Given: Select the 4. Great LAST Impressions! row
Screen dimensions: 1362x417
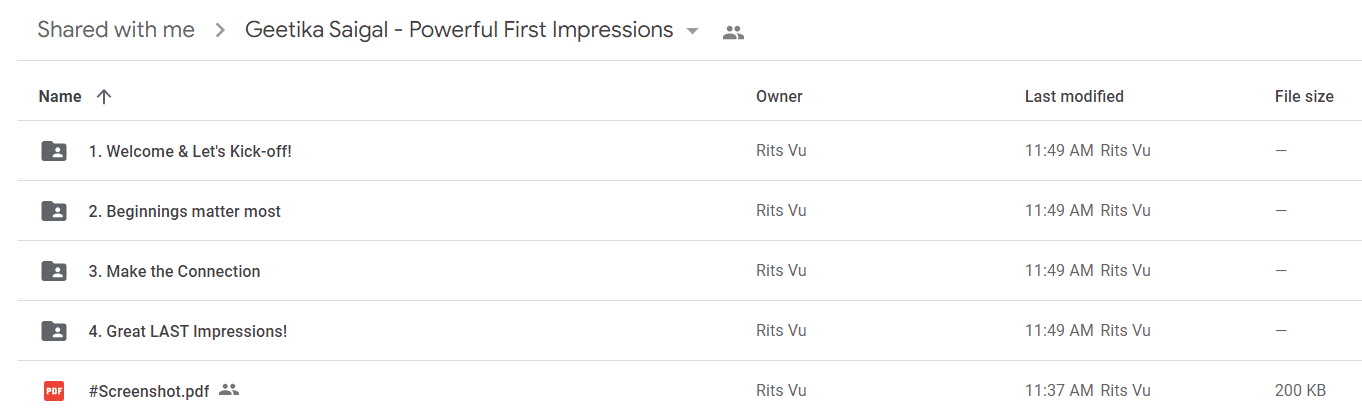Looking at the screenshot, I should [x=689, y=331].
